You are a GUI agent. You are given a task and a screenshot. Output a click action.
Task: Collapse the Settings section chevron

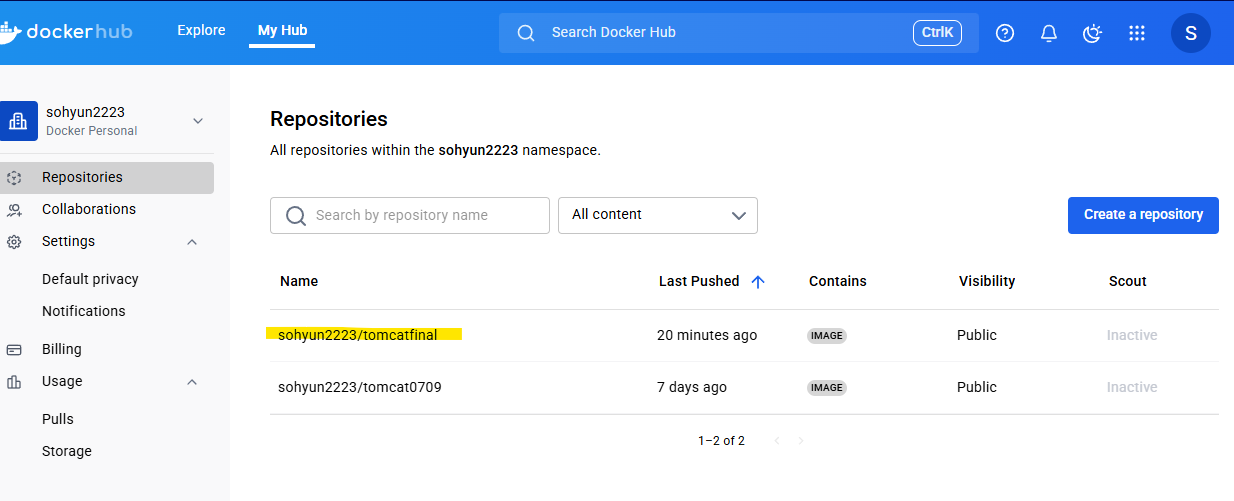tap(193, 242)
